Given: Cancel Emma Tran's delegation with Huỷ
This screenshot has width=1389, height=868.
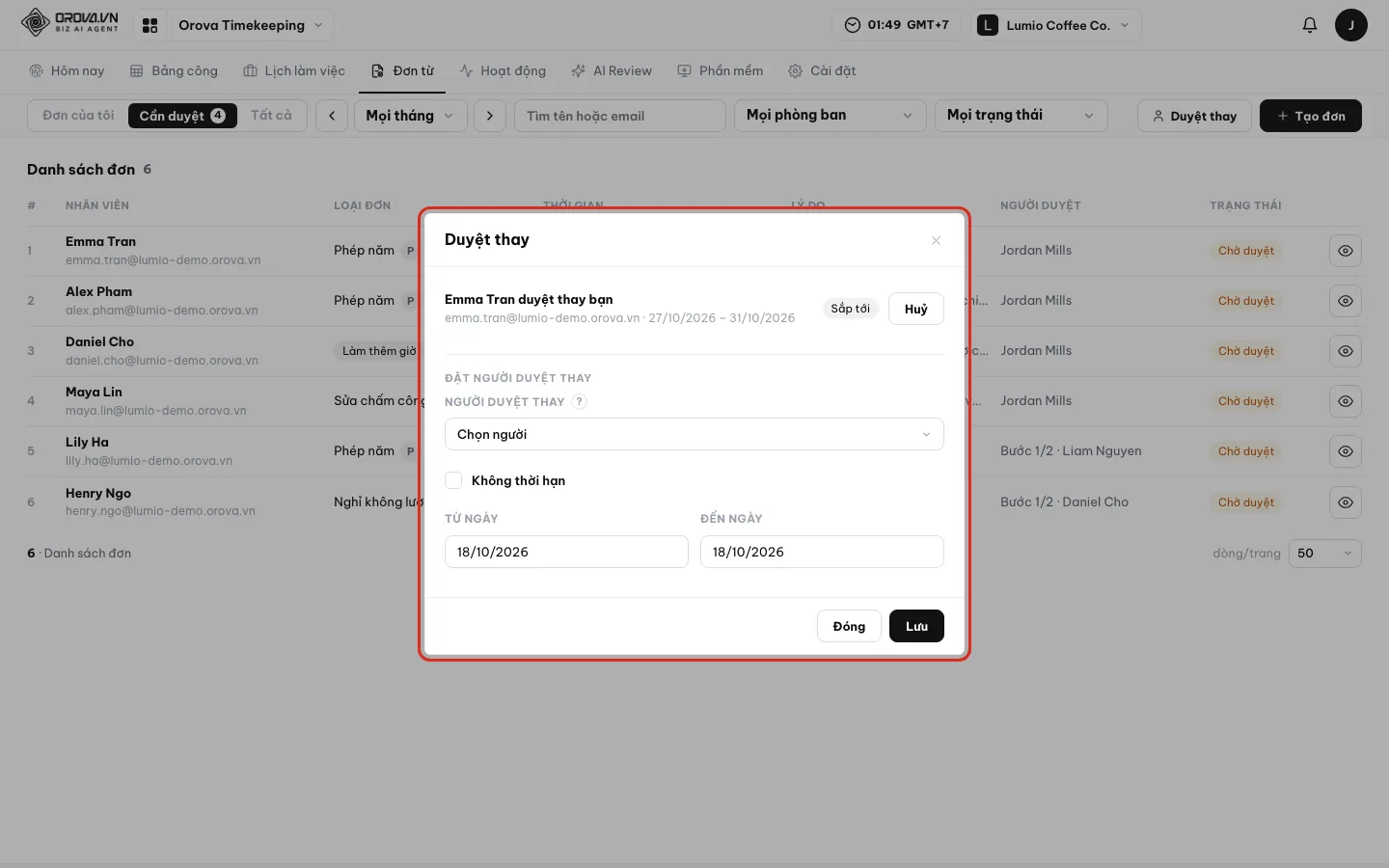Looking at the screenshot, I should click(x=915, y=309).
